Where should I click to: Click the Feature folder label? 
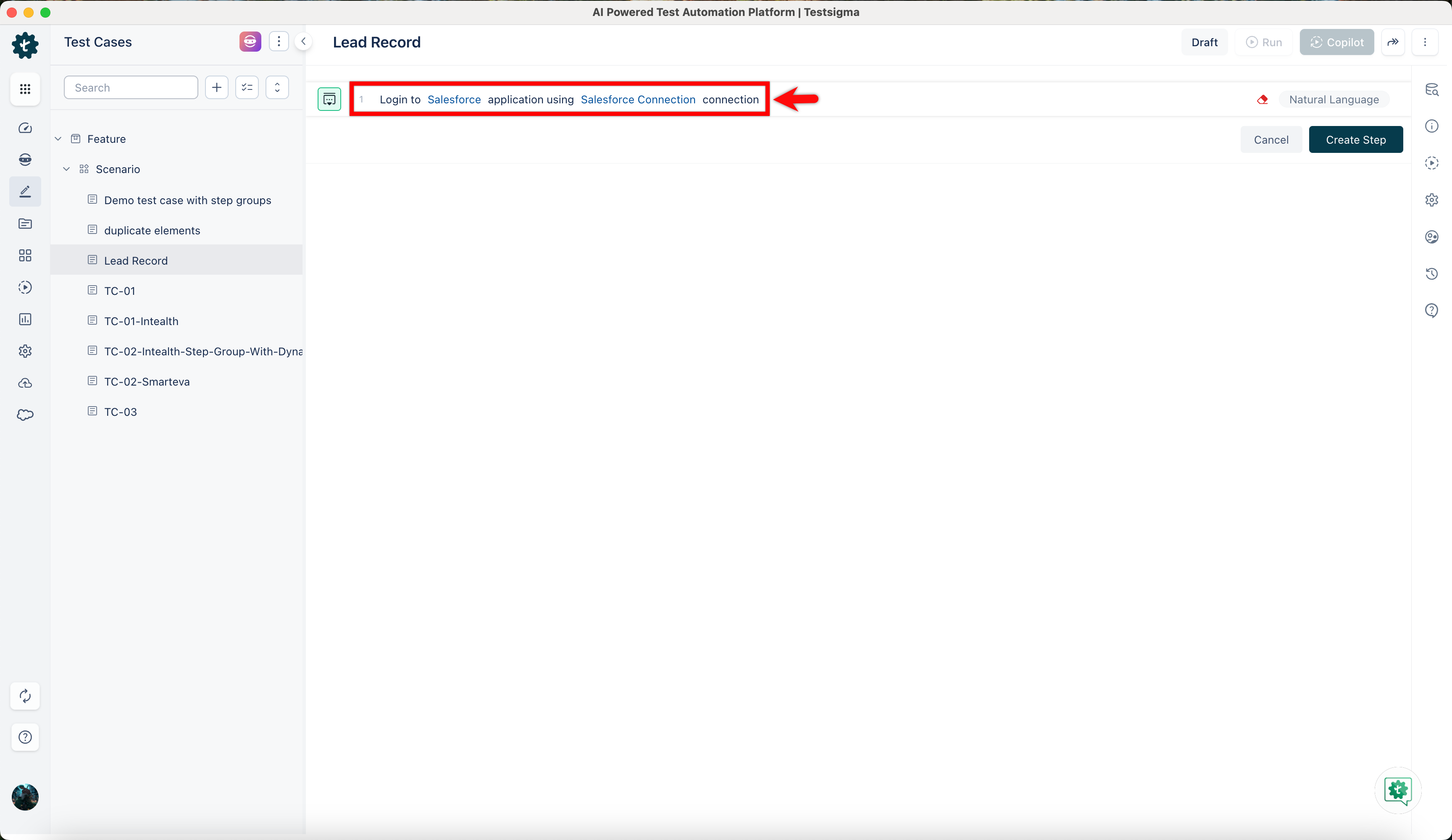(x=107, y=139)
